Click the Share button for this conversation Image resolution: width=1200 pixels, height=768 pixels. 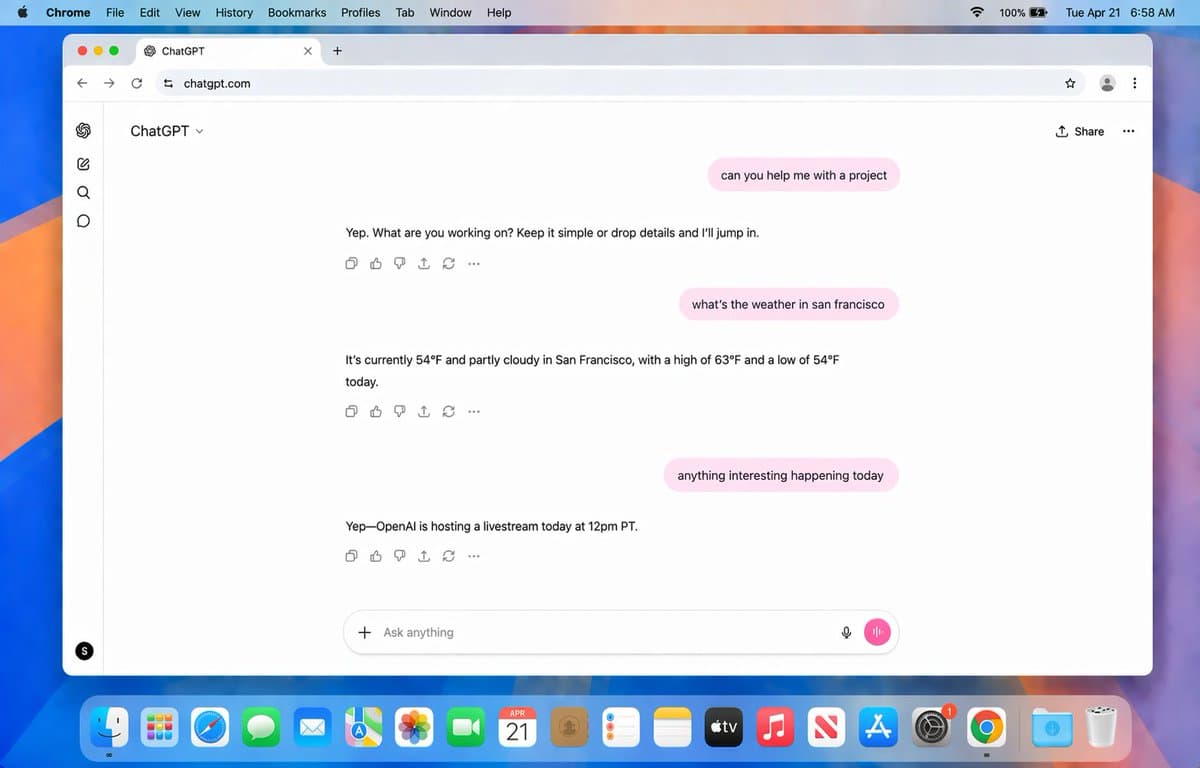(x=1080, y=131)
